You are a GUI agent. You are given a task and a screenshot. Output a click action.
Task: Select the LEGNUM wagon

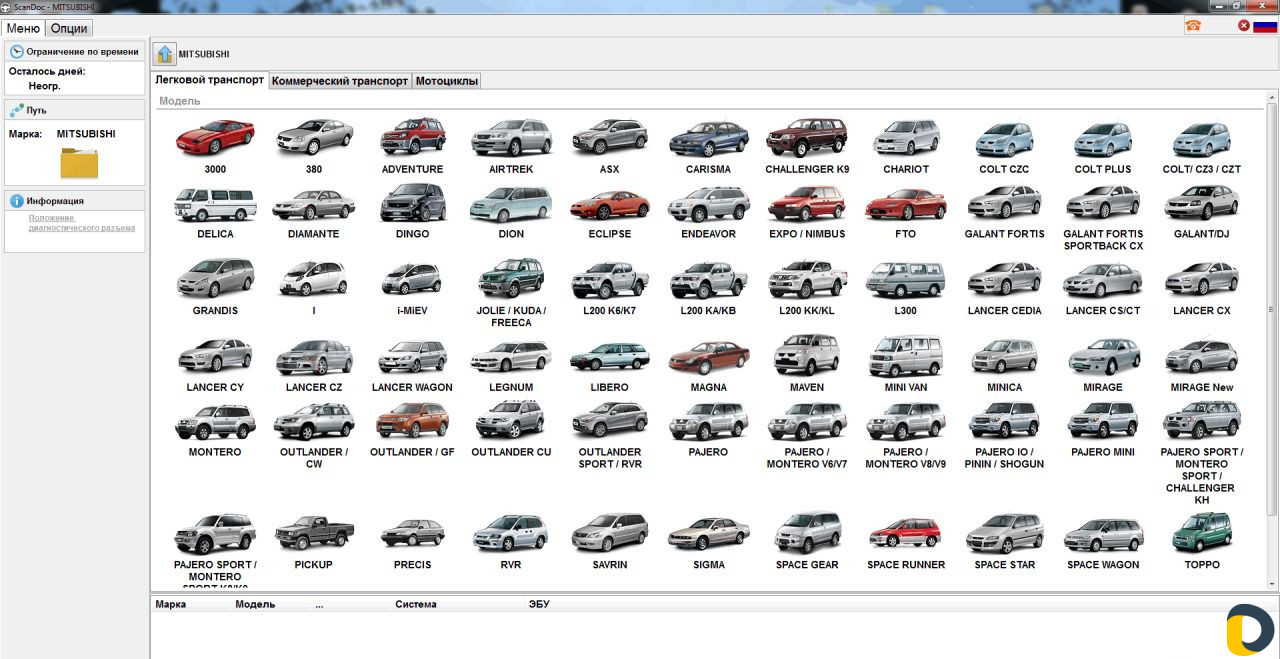[511, 357]
